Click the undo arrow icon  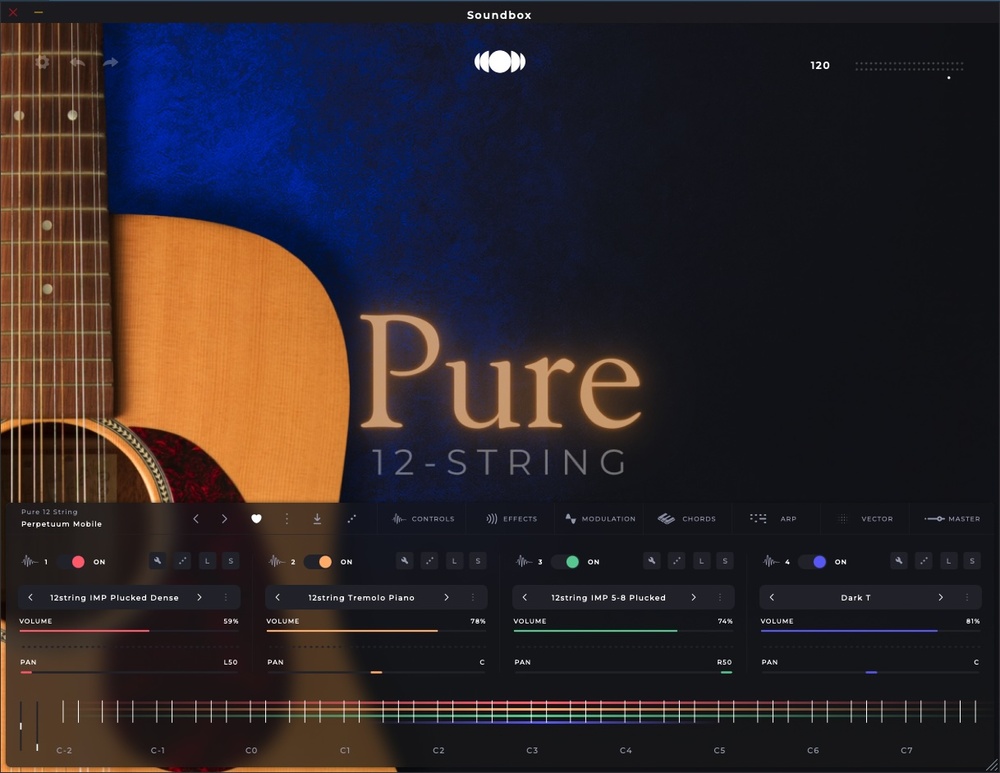click(77, 62)
